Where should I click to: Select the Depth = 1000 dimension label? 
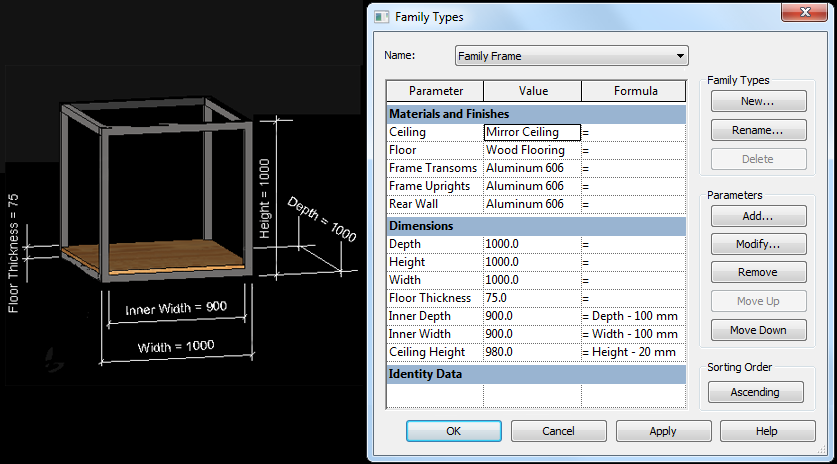pyautogui.click(x=322, y=219)
